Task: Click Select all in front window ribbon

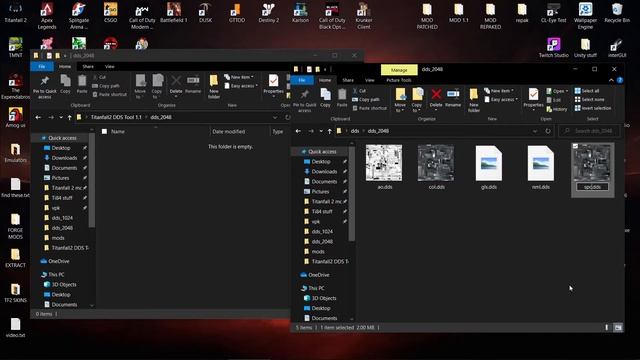Action: coord(587,91)
